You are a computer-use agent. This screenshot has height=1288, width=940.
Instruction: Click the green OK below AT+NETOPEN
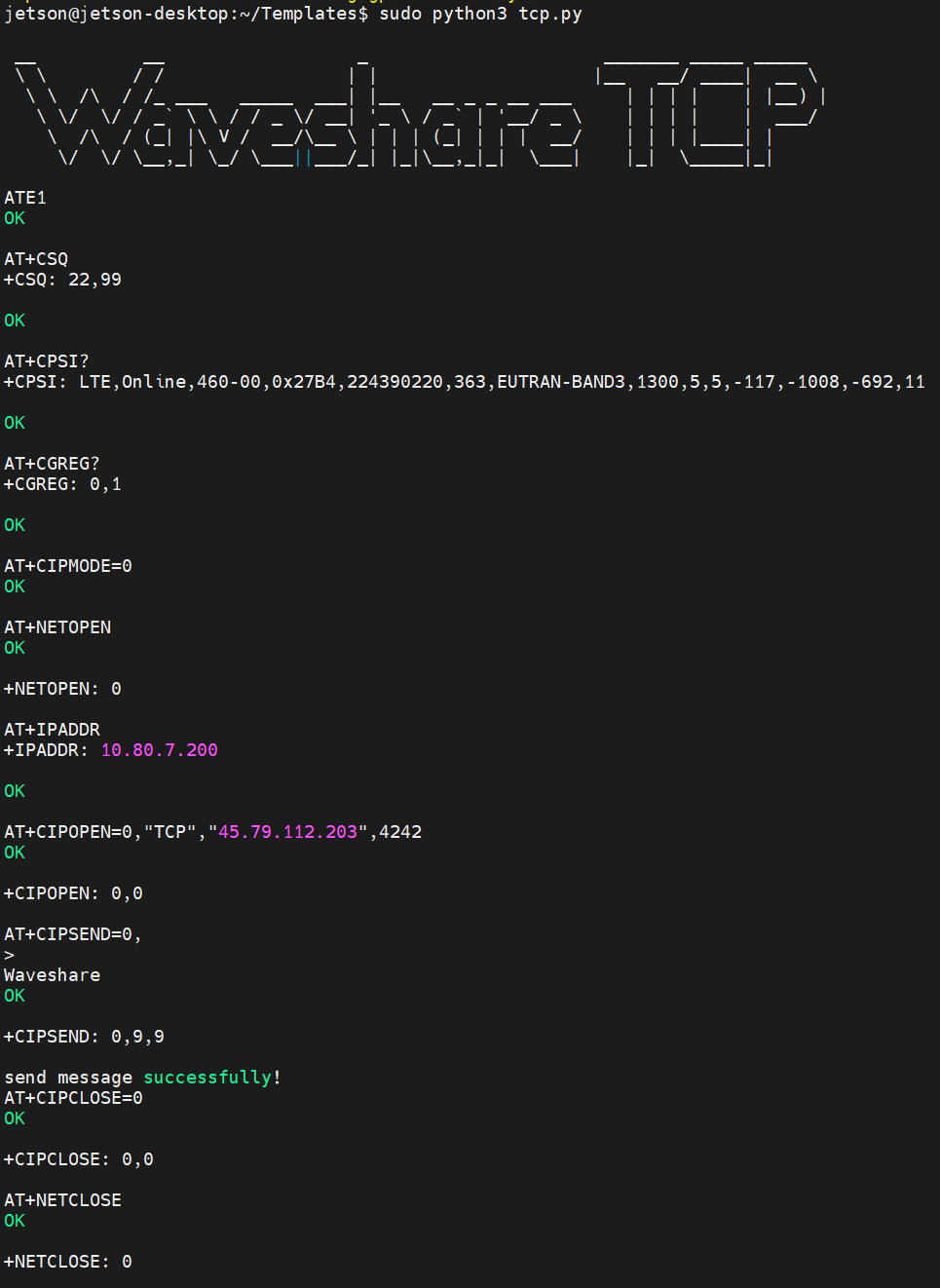[x=15, y=648]
